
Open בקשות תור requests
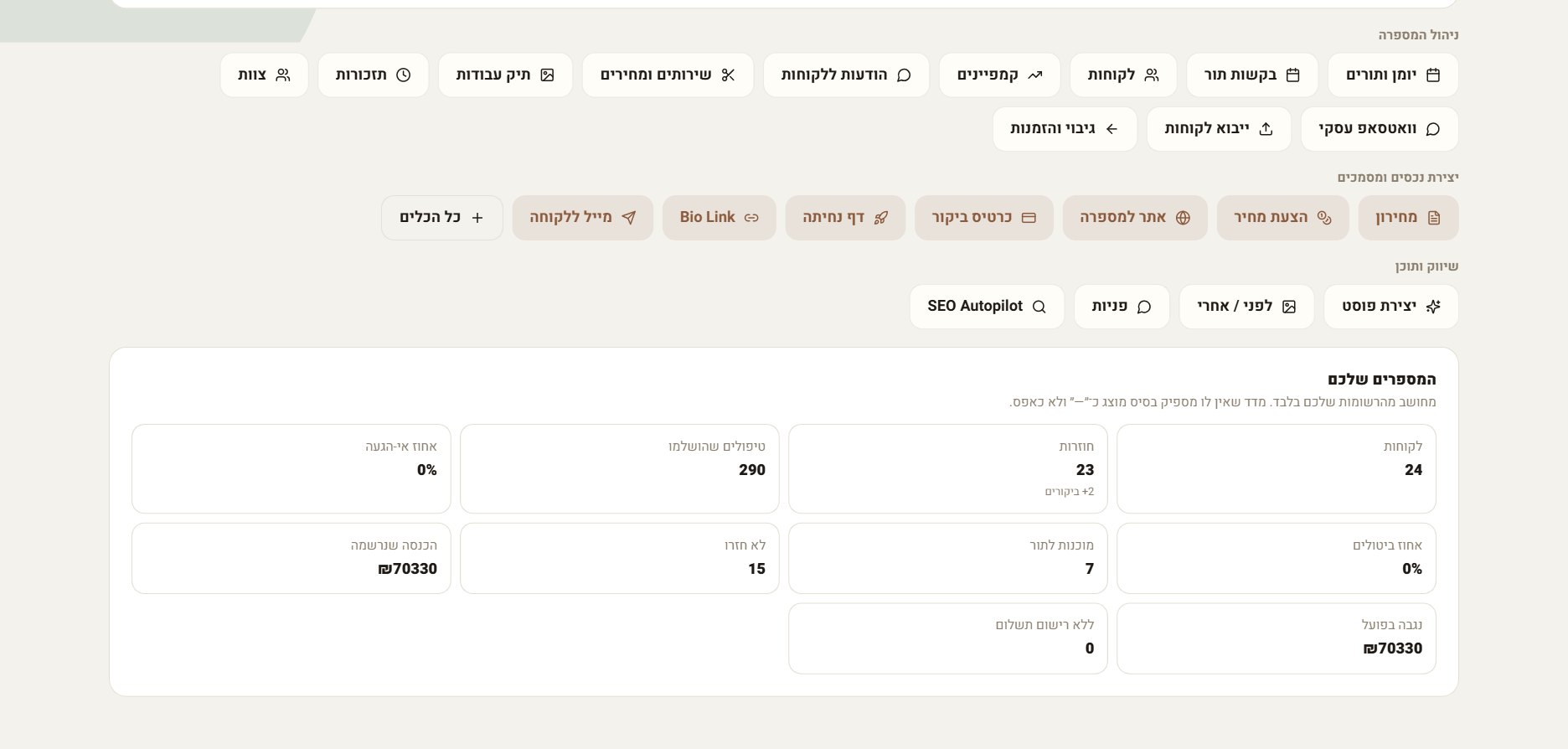[x=1252, y=75]
